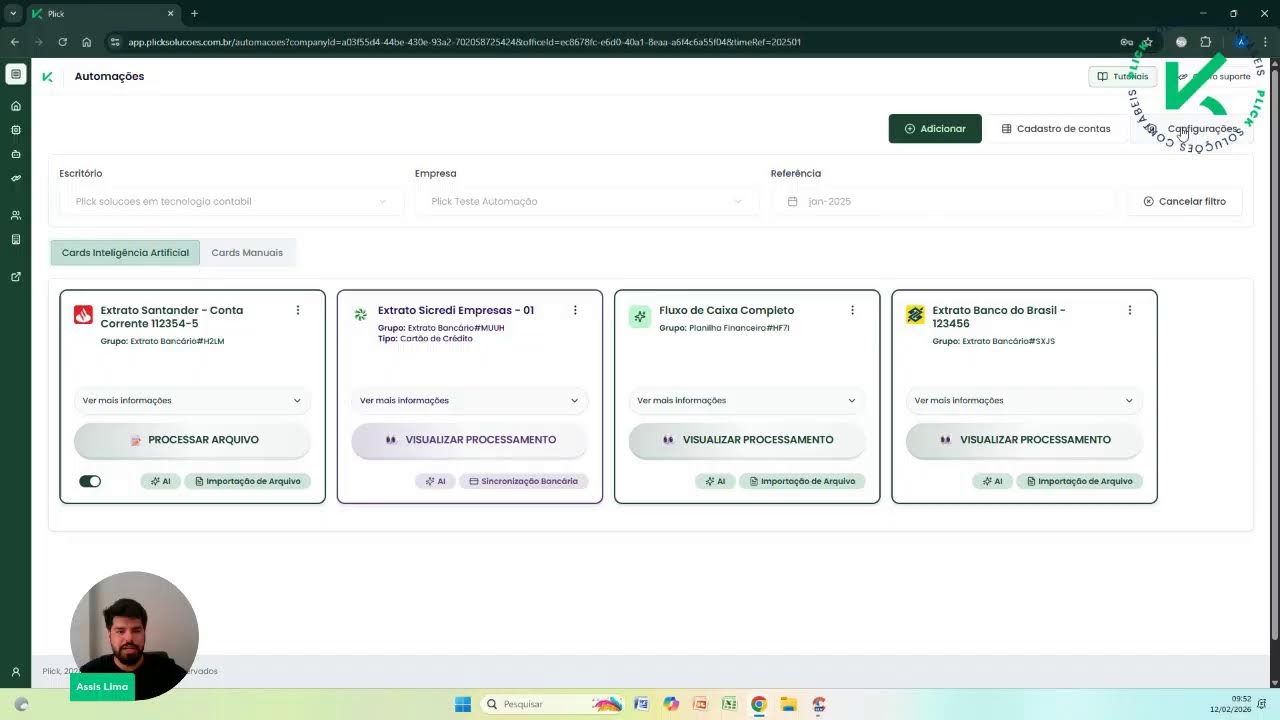Click the browser address bar URL

point(464,42)
